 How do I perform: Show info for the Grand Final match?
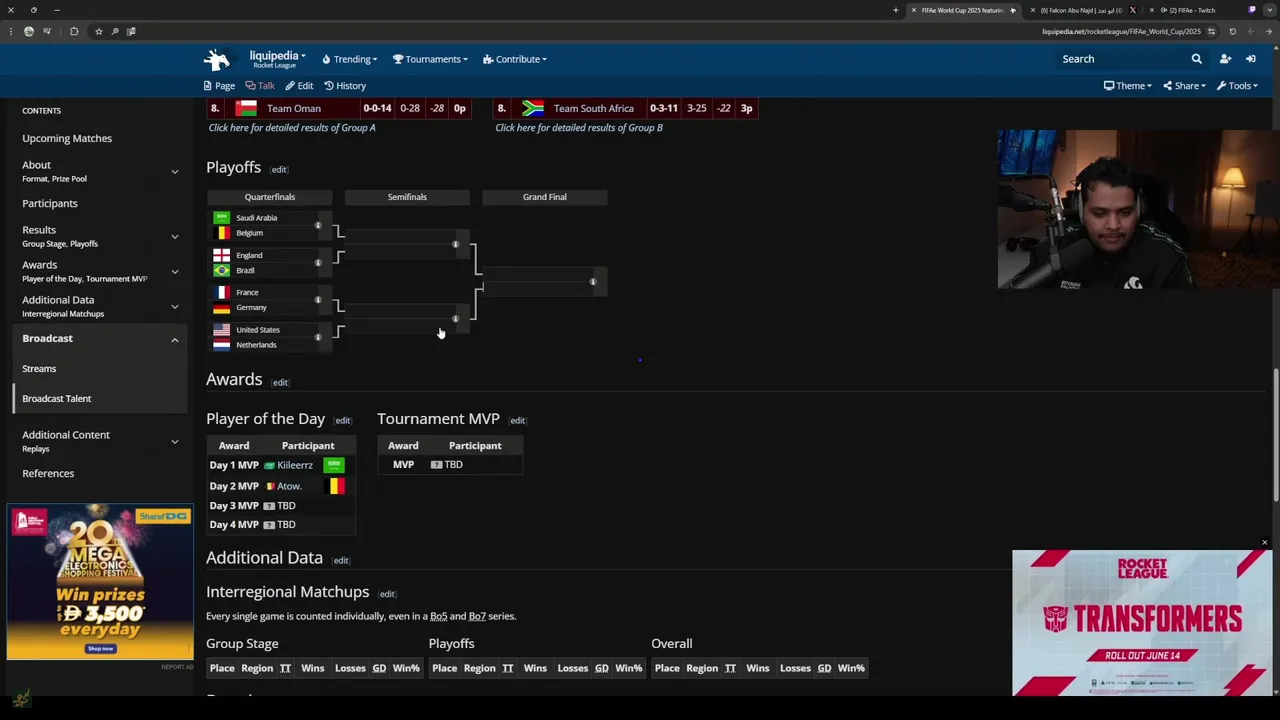coord(593,282)
